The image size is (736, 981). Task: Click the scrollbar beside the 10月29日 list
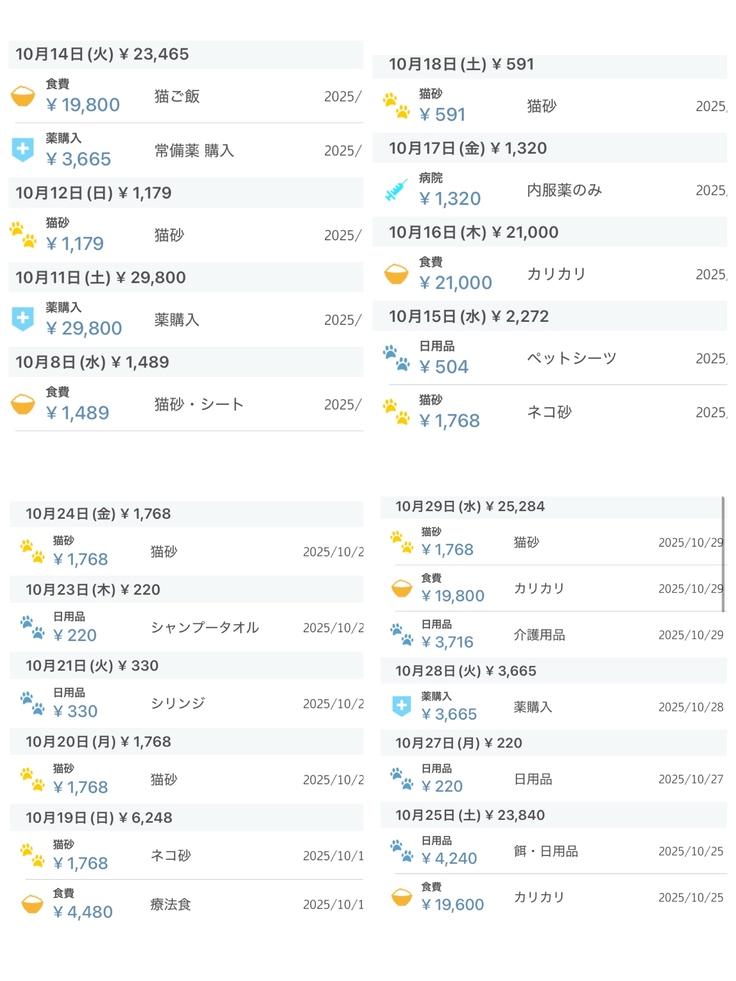click(723, 530)
